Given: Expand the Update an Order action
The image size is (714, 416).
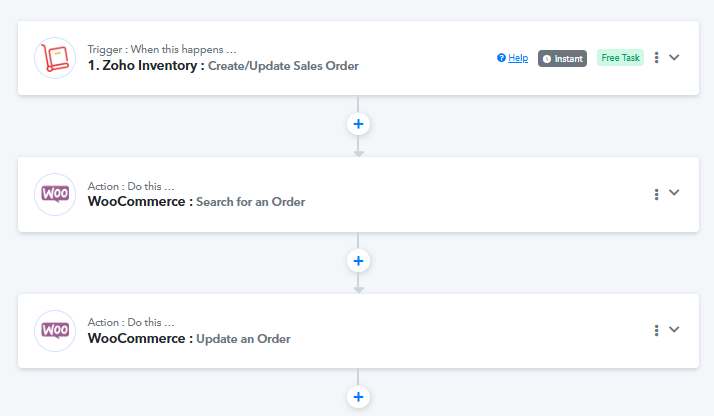Looking at the screenshot, I should [x=674, y=330].
